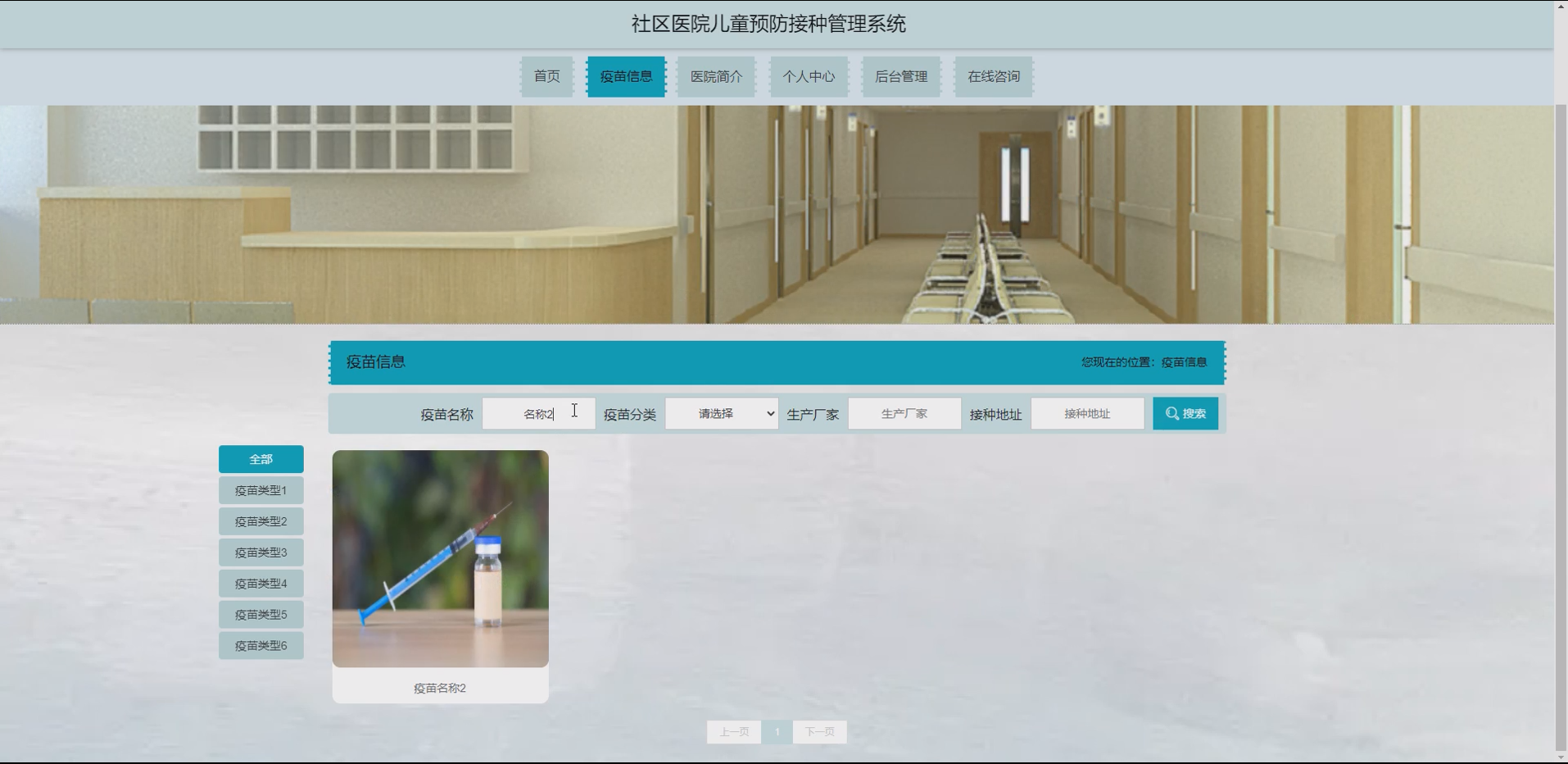Open the 在线咨询 tab
The image size is (1568, 764).
pyautogui.click(x=994, y=76)
